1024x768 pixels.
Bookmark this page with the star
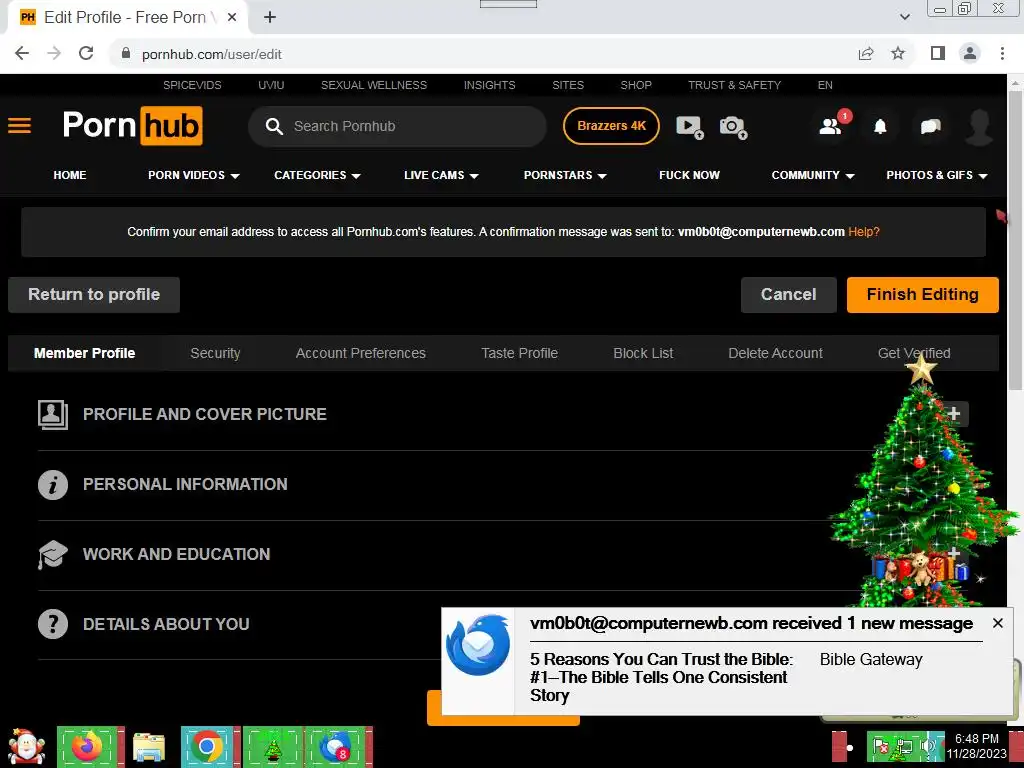coord(898,54)
